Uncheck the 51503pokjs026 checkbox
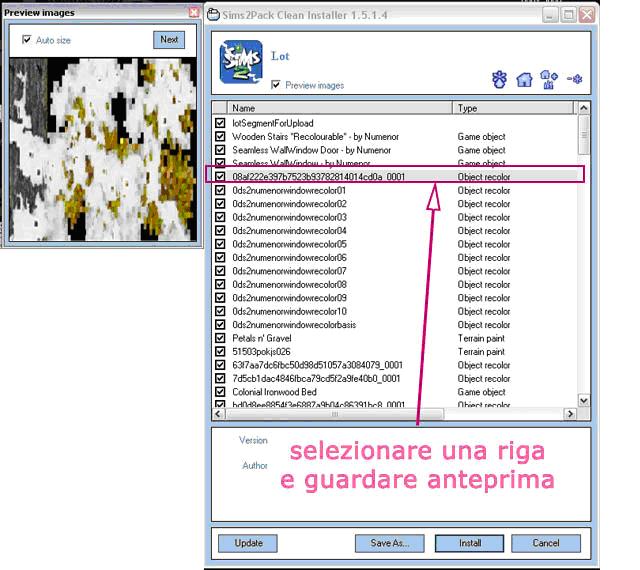This screenshot has width=640, height=570. [220, 352]
